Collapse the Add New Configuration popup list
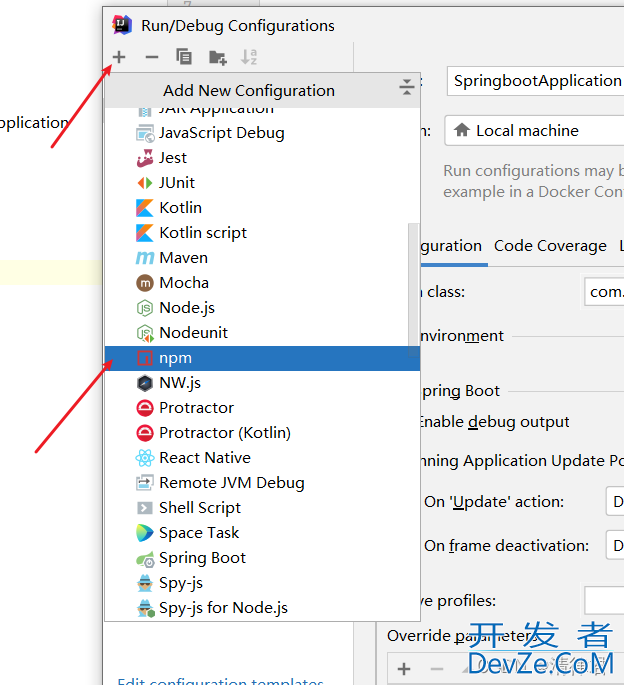The height and width of the screenshot is (685, 624). point(406,87)
